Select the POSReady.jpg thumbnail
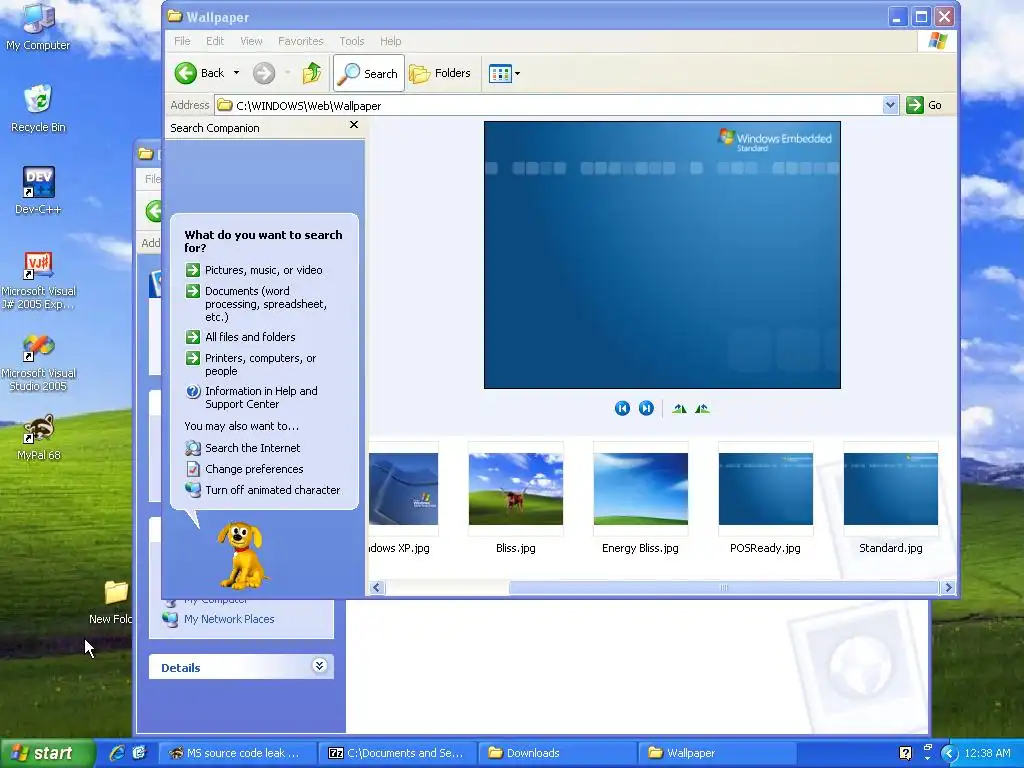Viewport: 1024px width, 768px height. 765,498
